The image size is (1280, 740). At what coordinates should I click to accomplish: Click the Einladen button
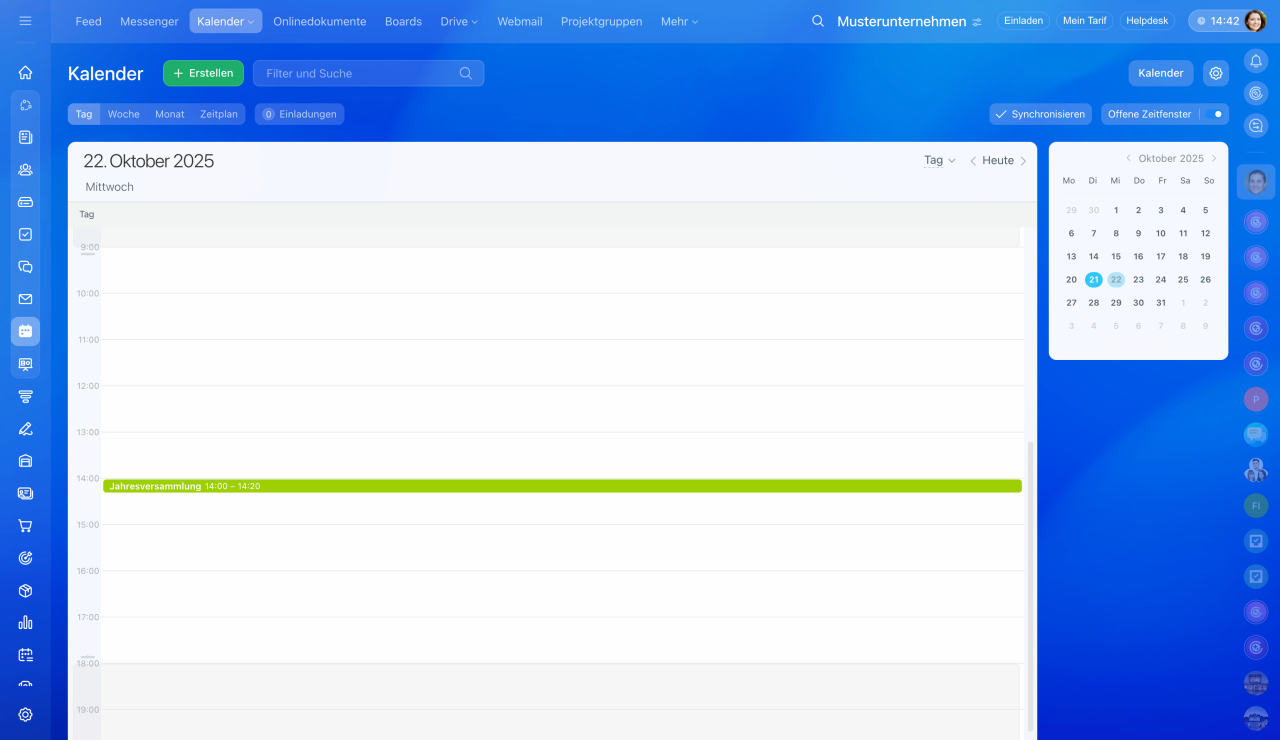(1023, 21)
